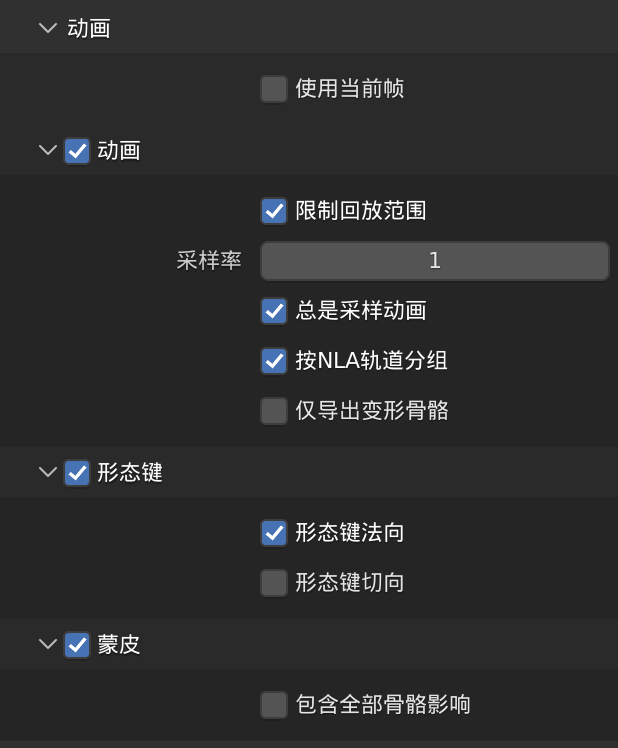Image resolution: width=618 pixels, height=748 pixels.
Task: Click the 采样率 value field
Action: 434,261
